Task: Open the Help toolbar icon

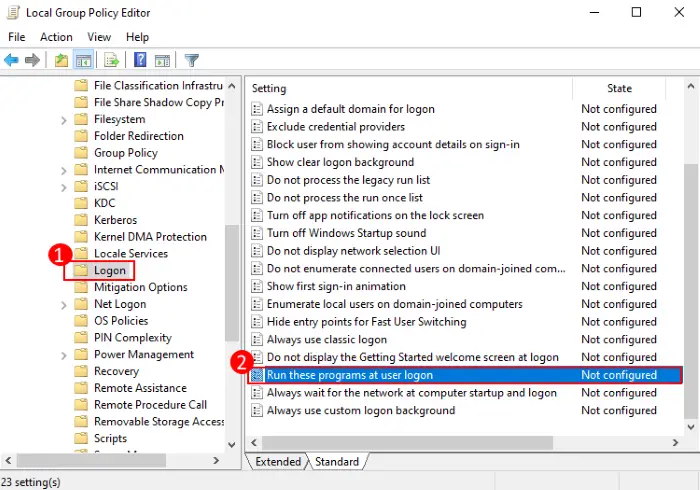Action: pos(140,59)
